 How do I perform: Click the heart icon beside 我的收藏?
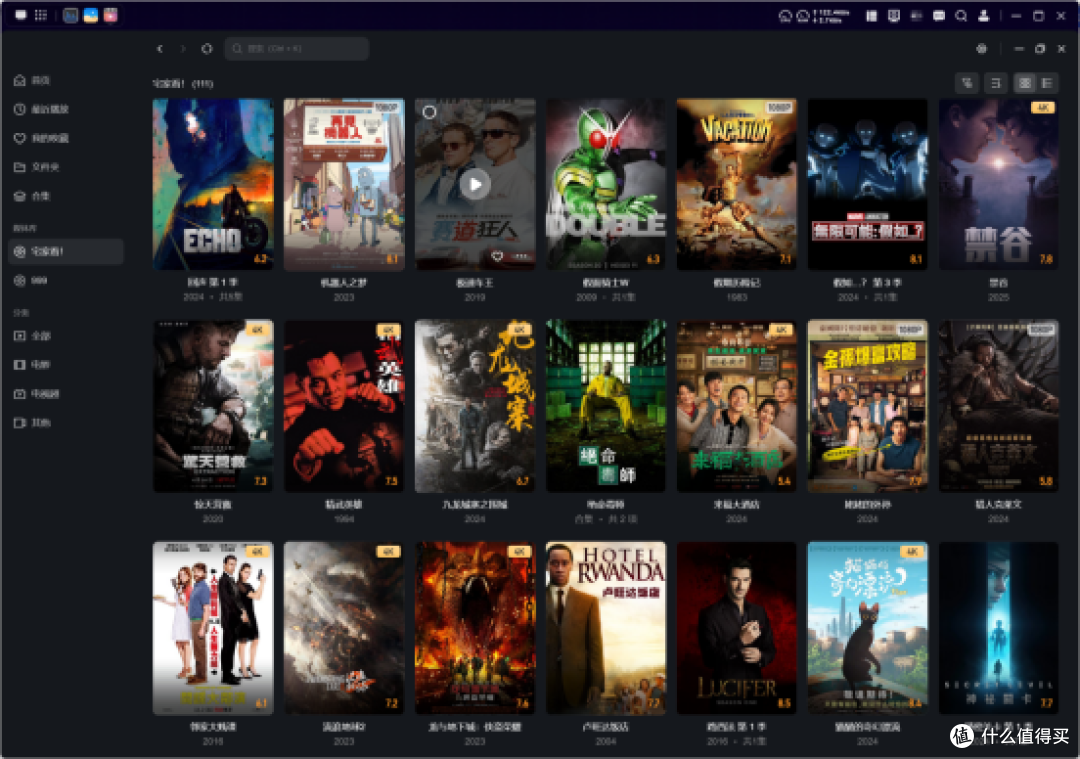[x=19, y=138]
